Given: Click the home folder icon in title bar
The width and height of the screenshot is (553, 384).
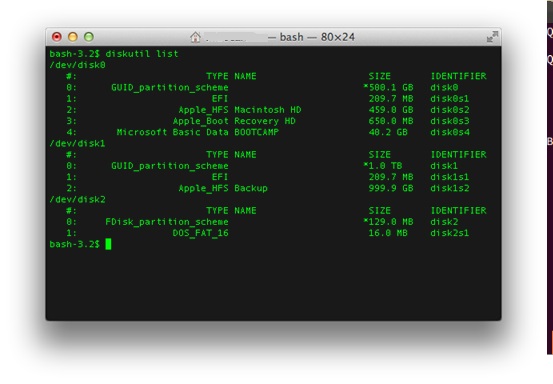Looking at the screenshot, I should pos(195,37).
